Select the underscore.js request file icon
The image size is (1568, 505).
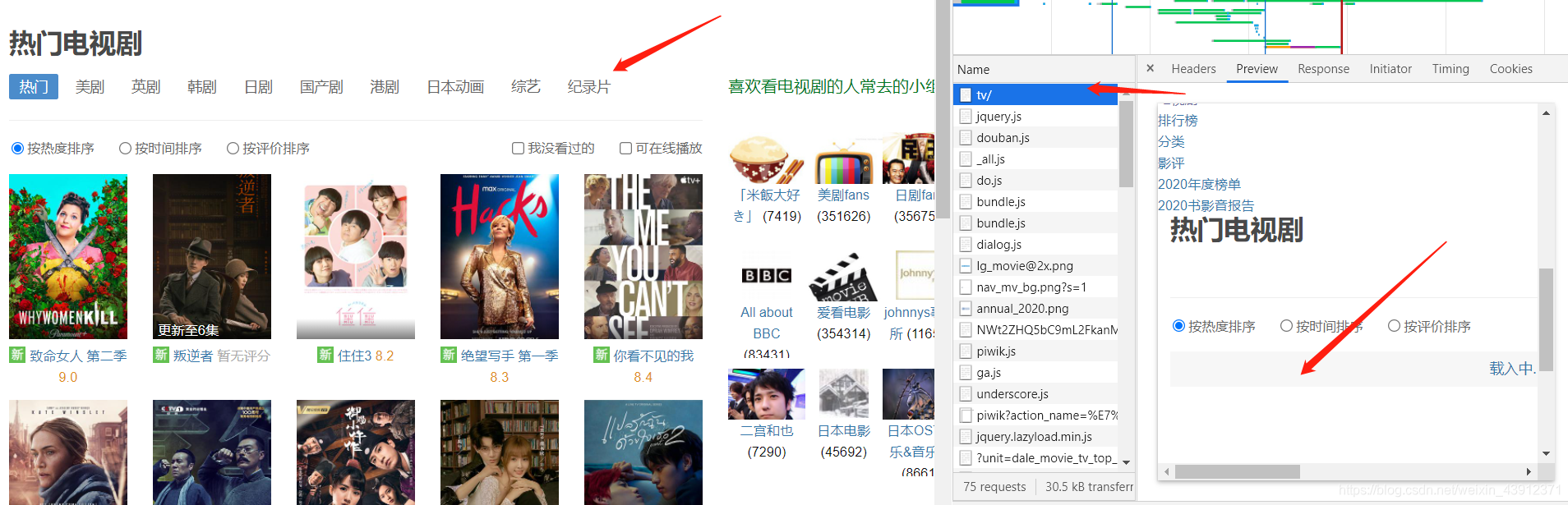point(966,394)
